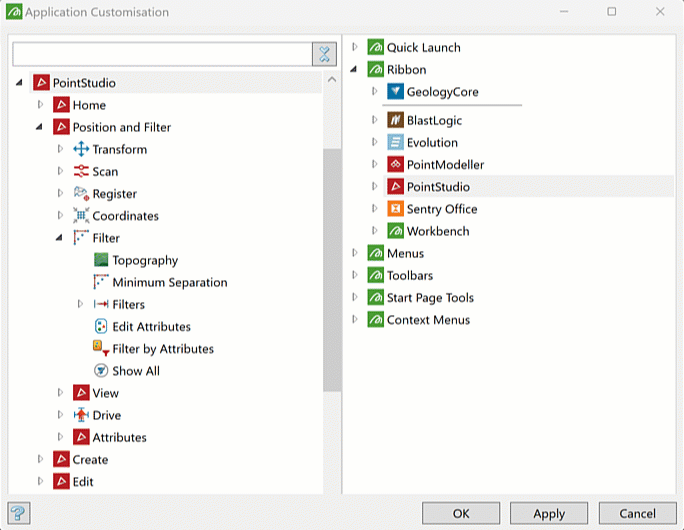Click the OK button
The height and width of the screenshot is (530, 684).
[461, 513]
